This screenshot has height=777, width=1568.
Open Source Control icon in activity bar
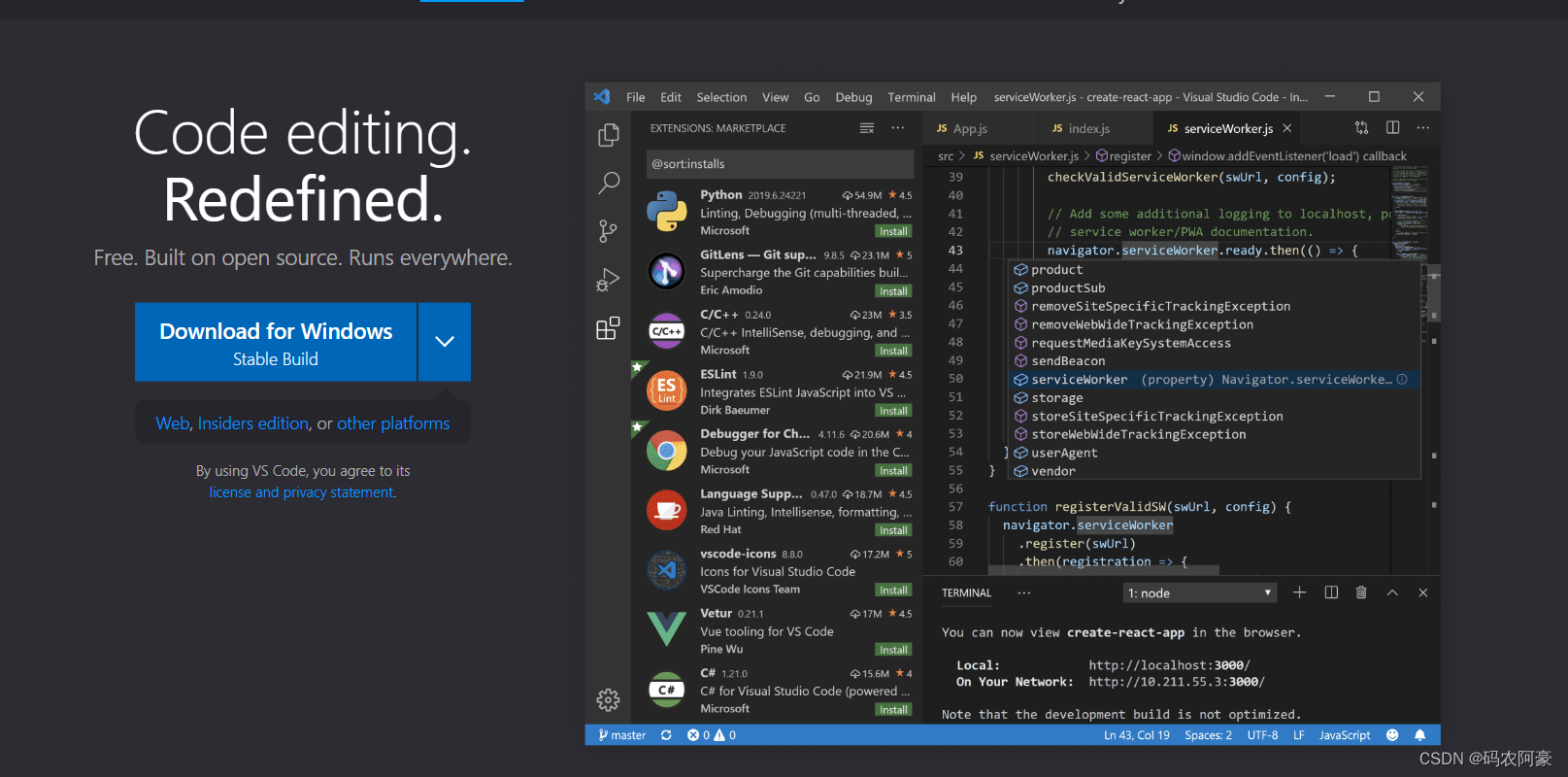click(x=608, y=231)
